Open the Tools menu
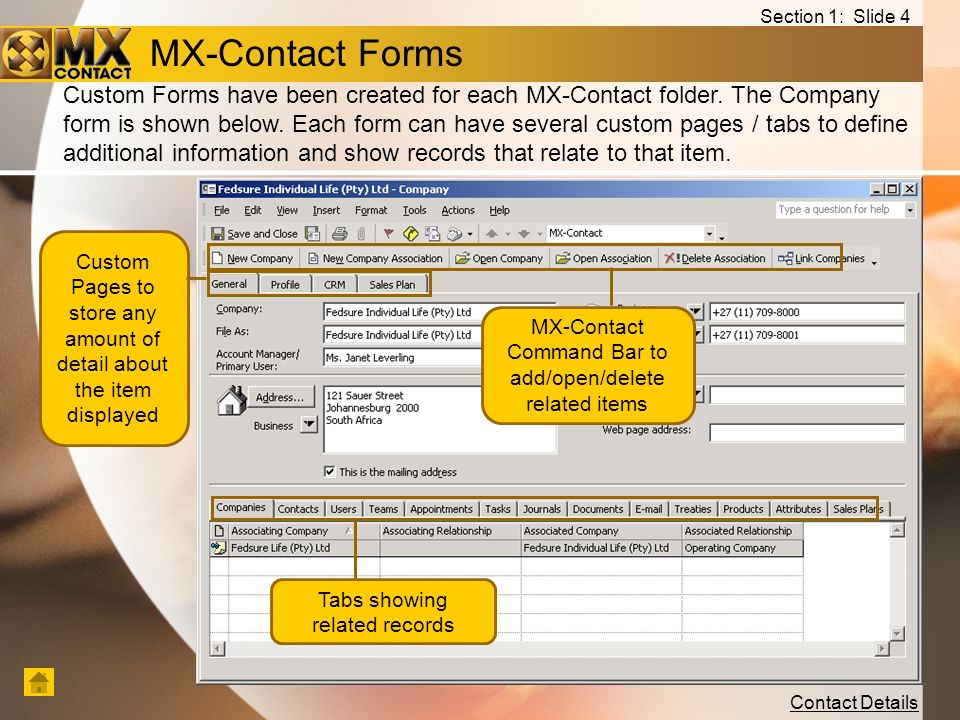This screenshot has height=720, width=960. (x=414, y=210)
